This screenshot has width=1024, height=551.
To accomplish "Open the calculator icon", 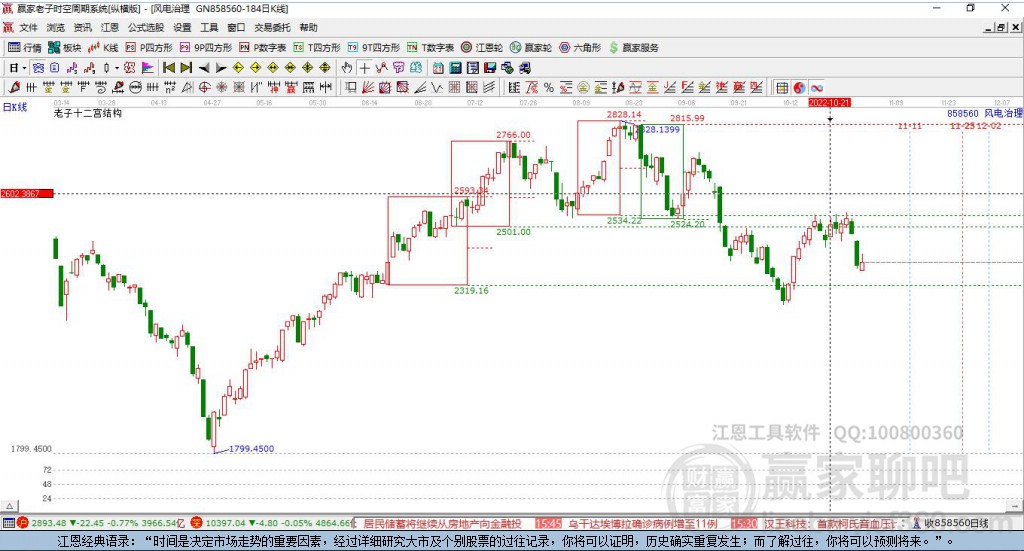I will click(x=456, y=68).
